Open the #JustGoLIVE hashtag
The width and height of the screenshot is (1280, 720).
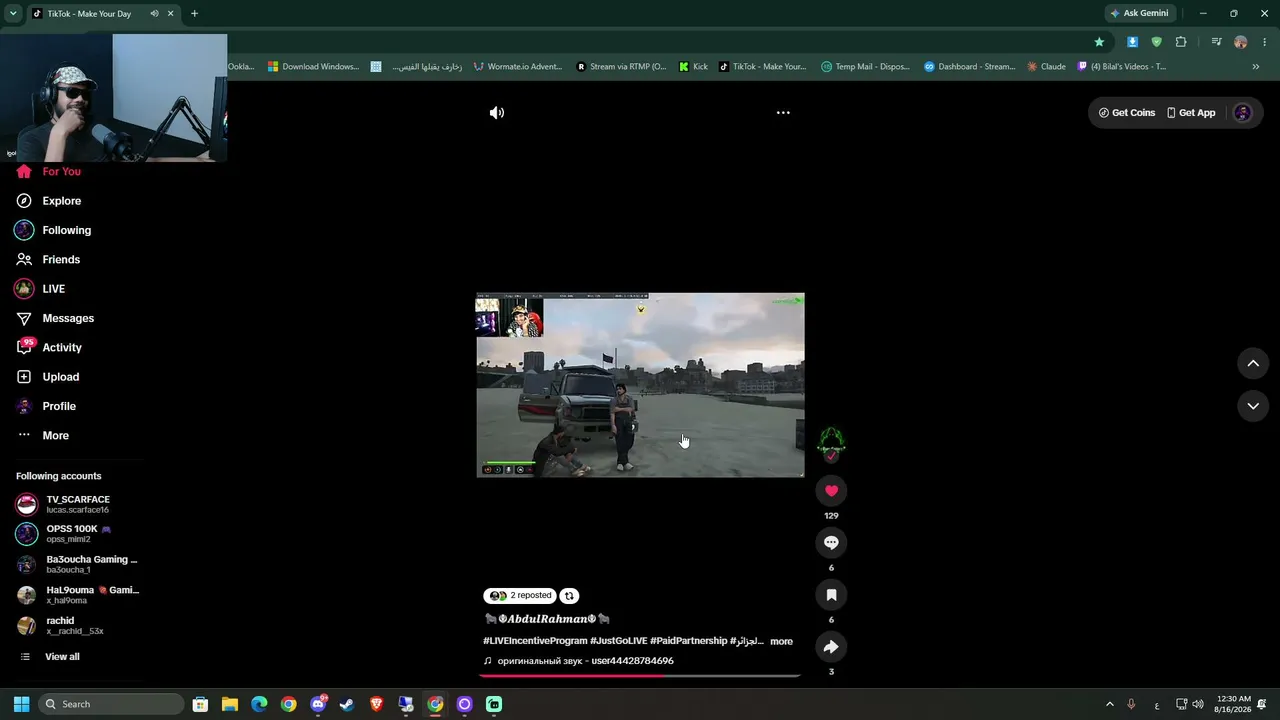tap(619, 641)
